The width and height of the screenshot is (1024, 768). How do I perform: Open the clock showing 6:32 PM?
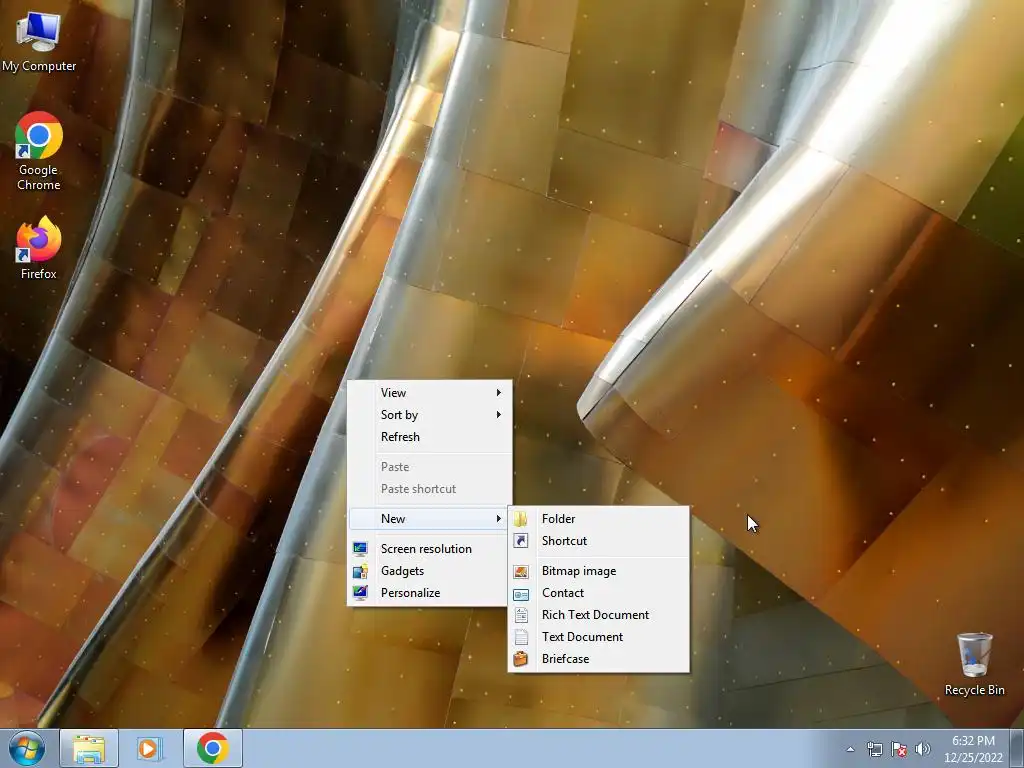coord(973,748)
